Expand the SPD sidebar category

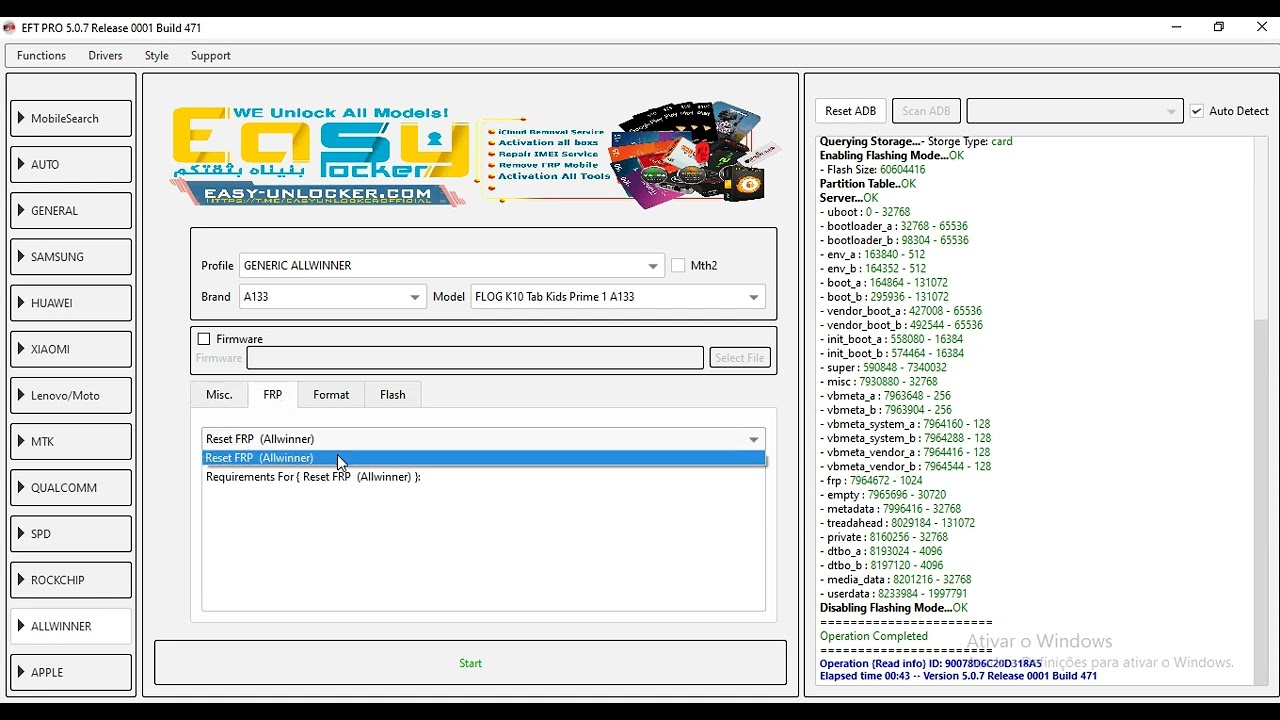coord(71,534)
